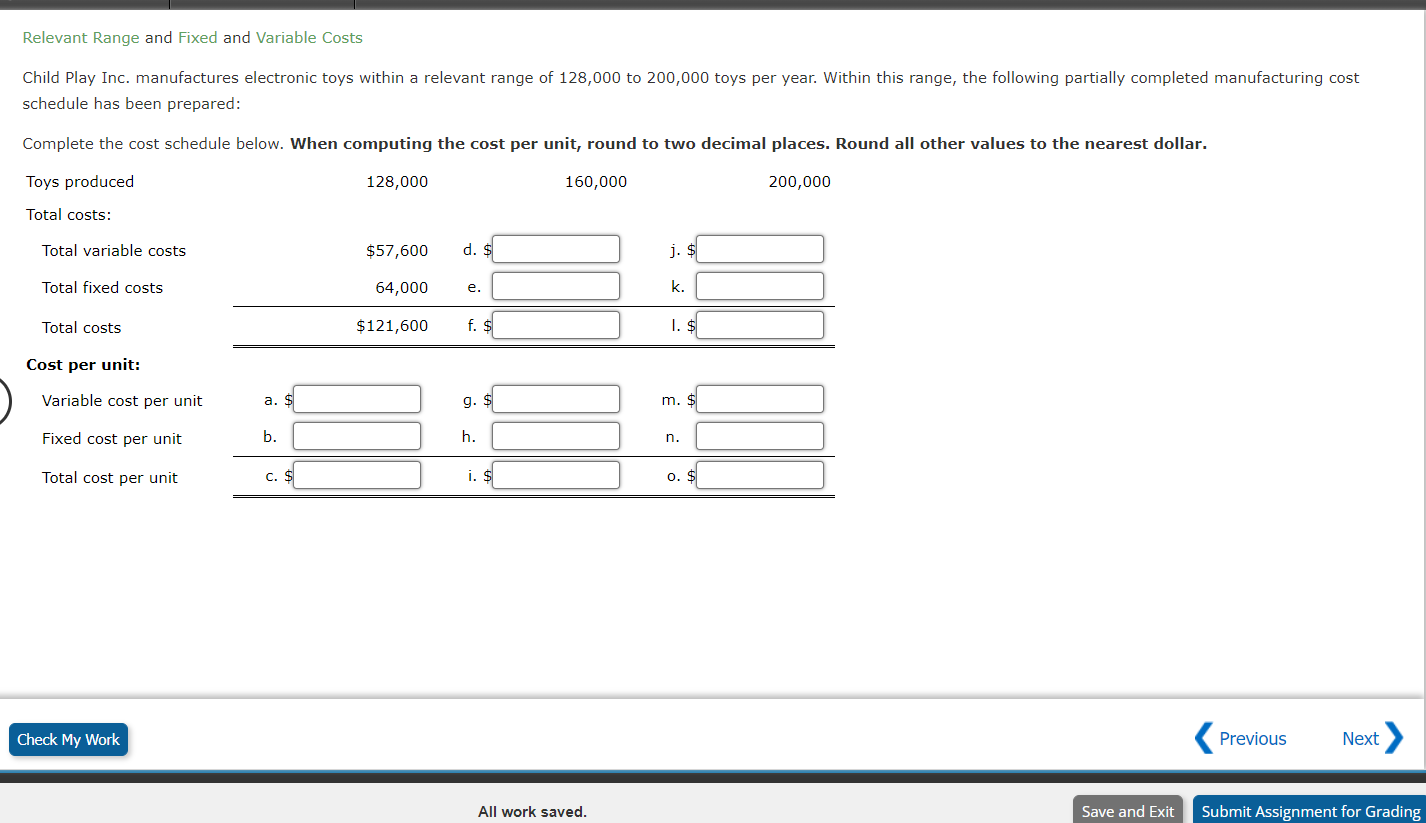The width and height of the screenshot is (1426, 823).
Task: Select input field n for fixed cost per unit
Action: [759, 435]
